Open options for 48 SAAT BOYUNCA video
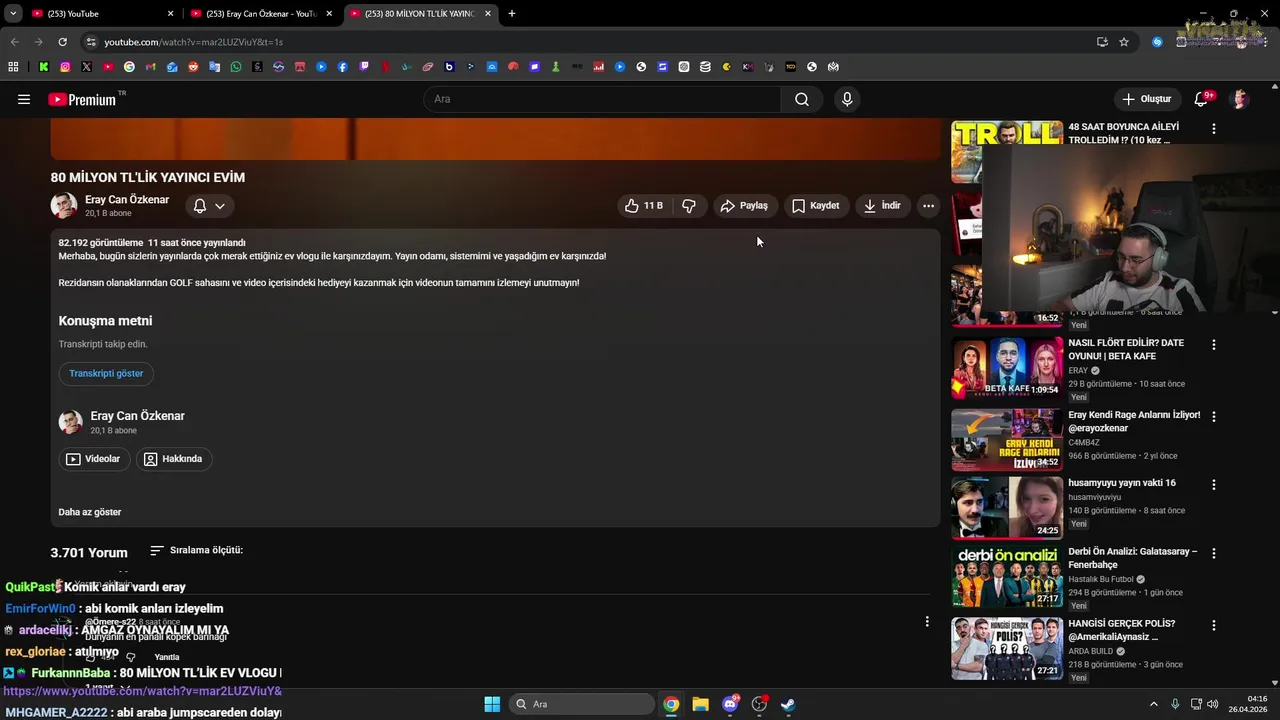The image size is (1280, 720). click(x=1214, y=129)
